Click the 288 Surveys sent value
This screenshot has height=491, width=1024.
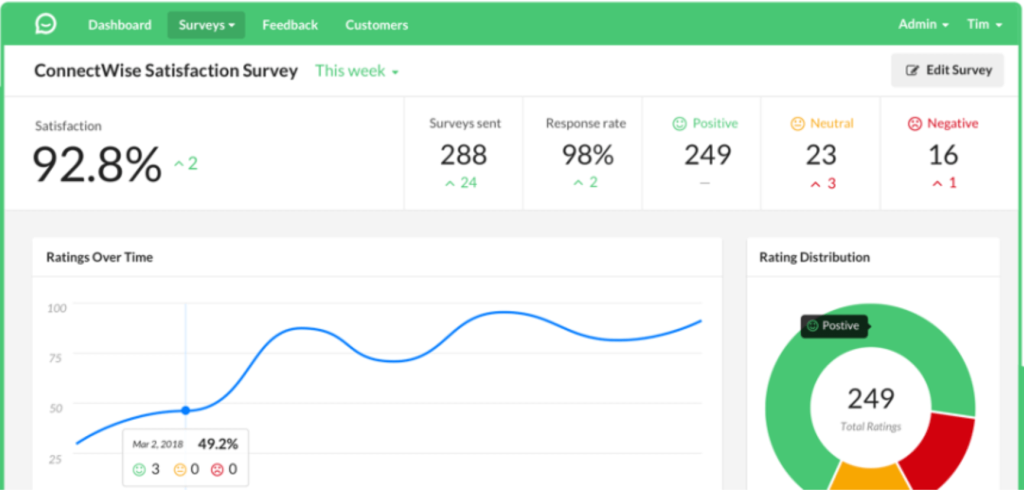click(x=463, y=155)
